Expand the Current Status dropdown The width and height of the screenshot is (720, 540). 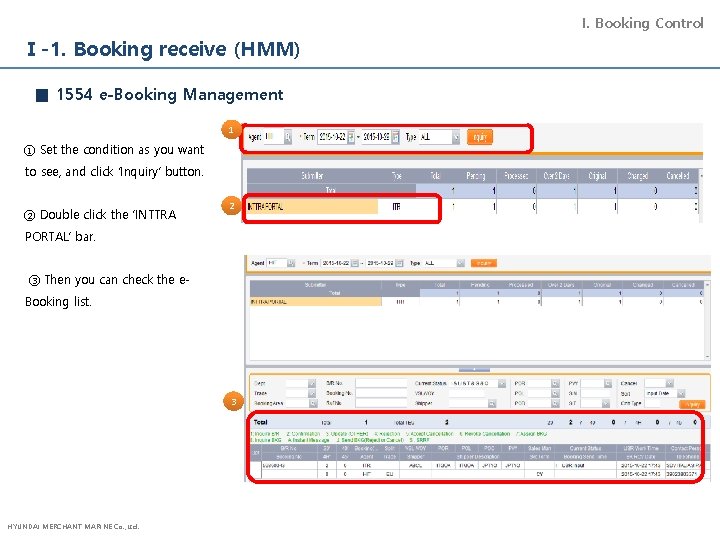click(501, 383)
